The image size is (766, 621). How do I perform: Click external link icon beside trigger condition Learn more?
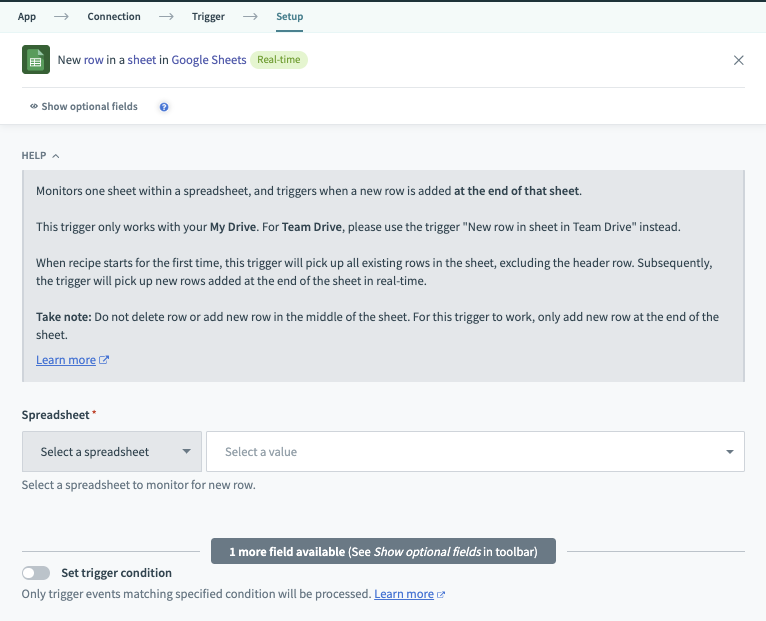[441, 594]
